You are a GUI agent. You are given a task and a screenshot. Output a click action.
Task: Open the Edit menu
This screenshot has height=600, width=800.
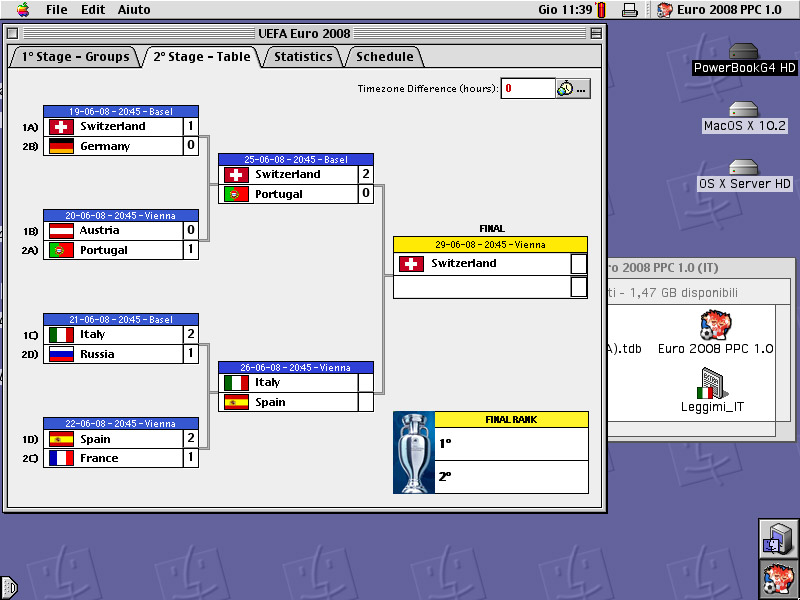click(x=93, y=10)
